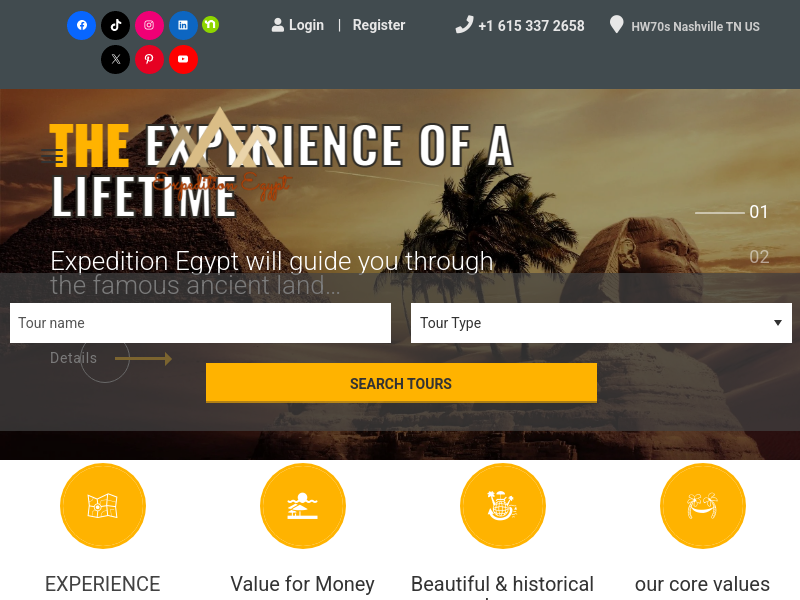The image size is (800, 600).
Task: Click the green Houzz-style icon
Action: coord(210,24)
